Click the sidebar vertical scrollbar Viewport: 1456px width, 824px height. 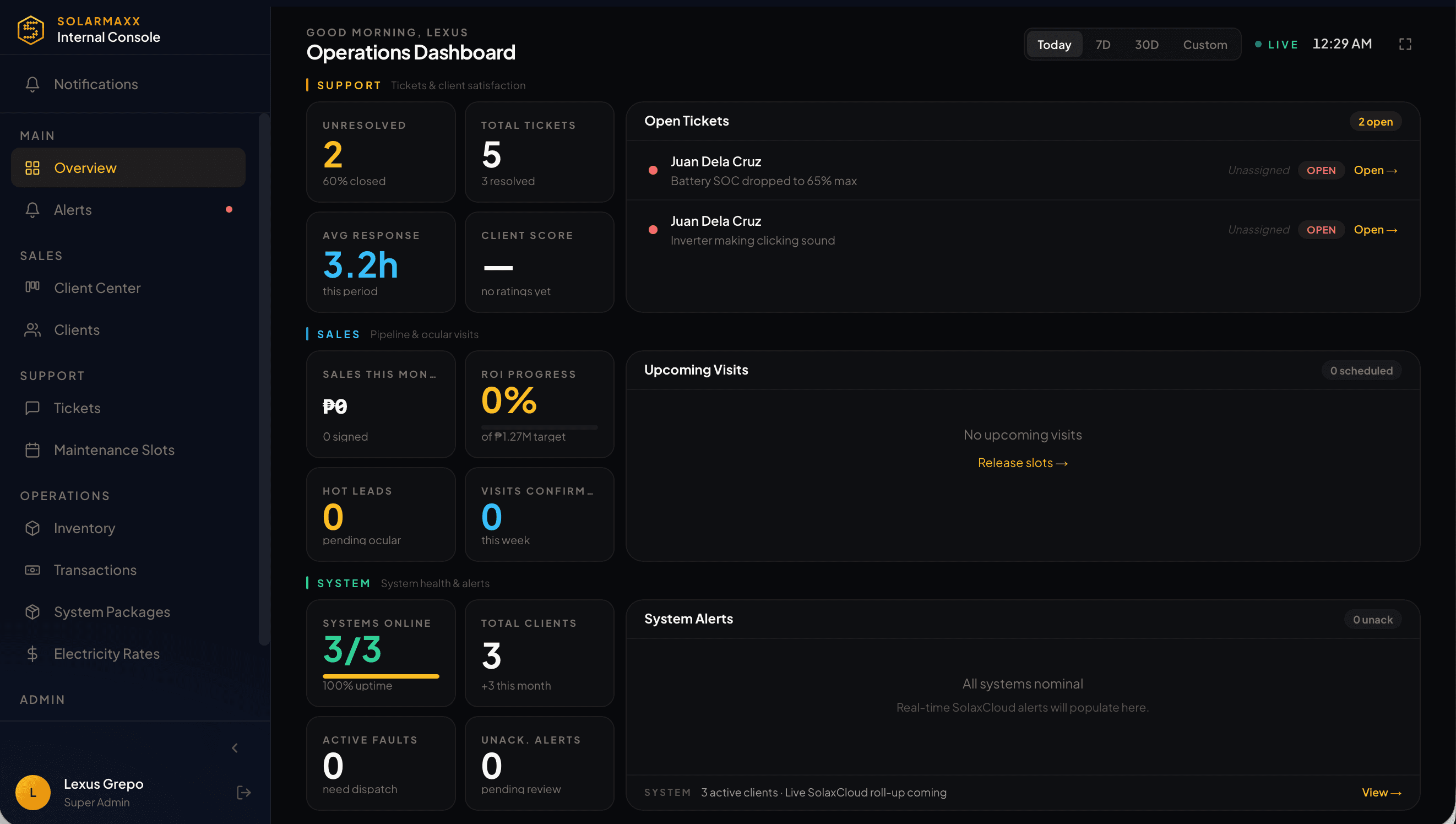[x=264, y=379]
